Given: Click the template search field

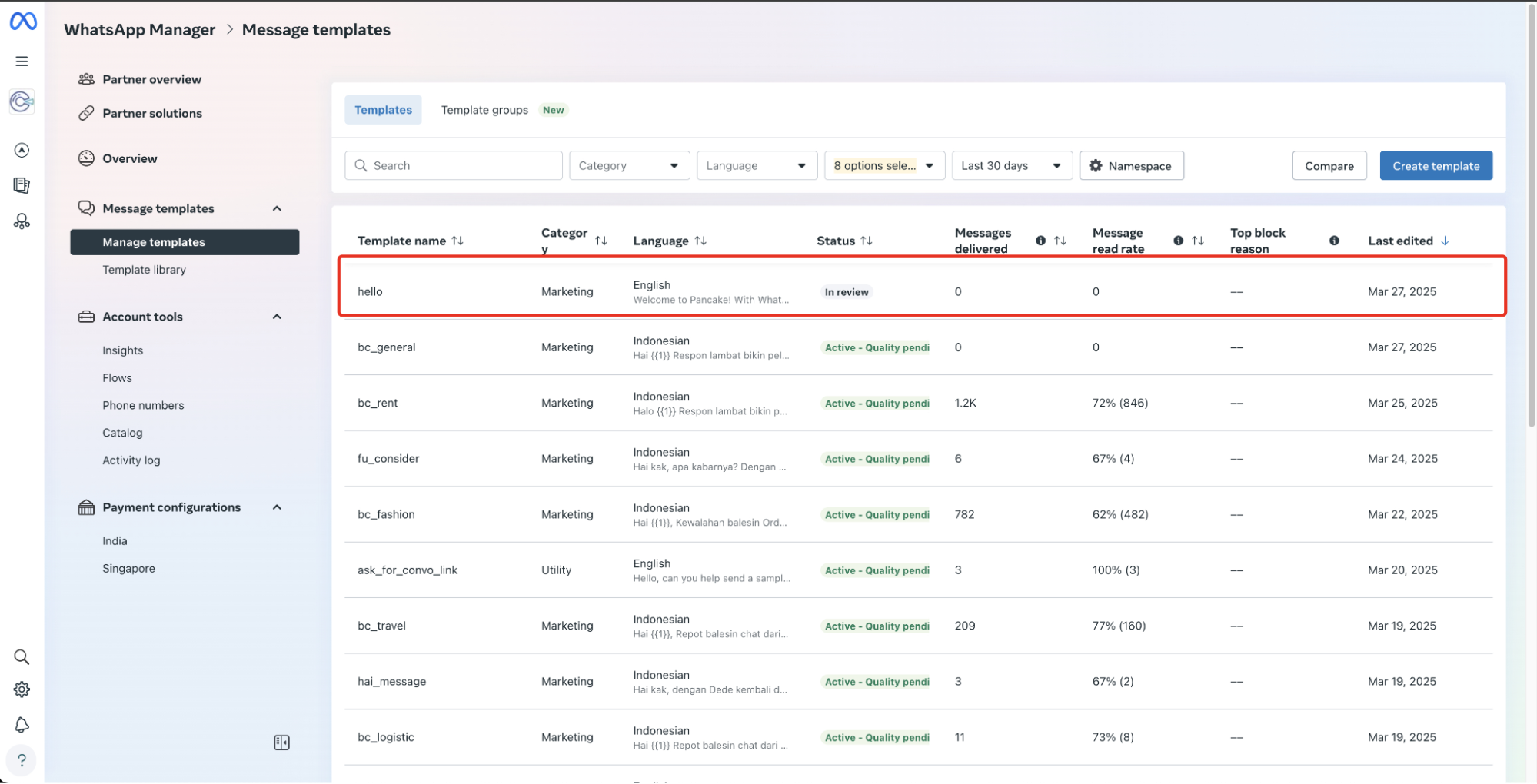Looking at the screenshot, I should [x=454, y=165].
